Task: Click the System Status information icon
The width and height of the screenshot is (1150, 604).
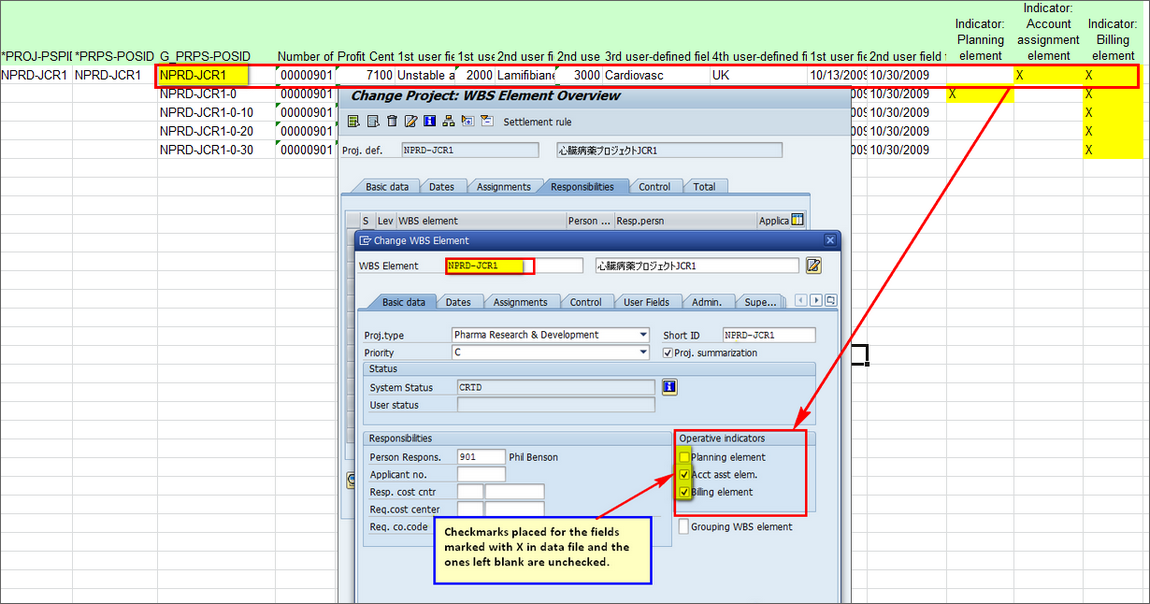Action: click(670, 387)
